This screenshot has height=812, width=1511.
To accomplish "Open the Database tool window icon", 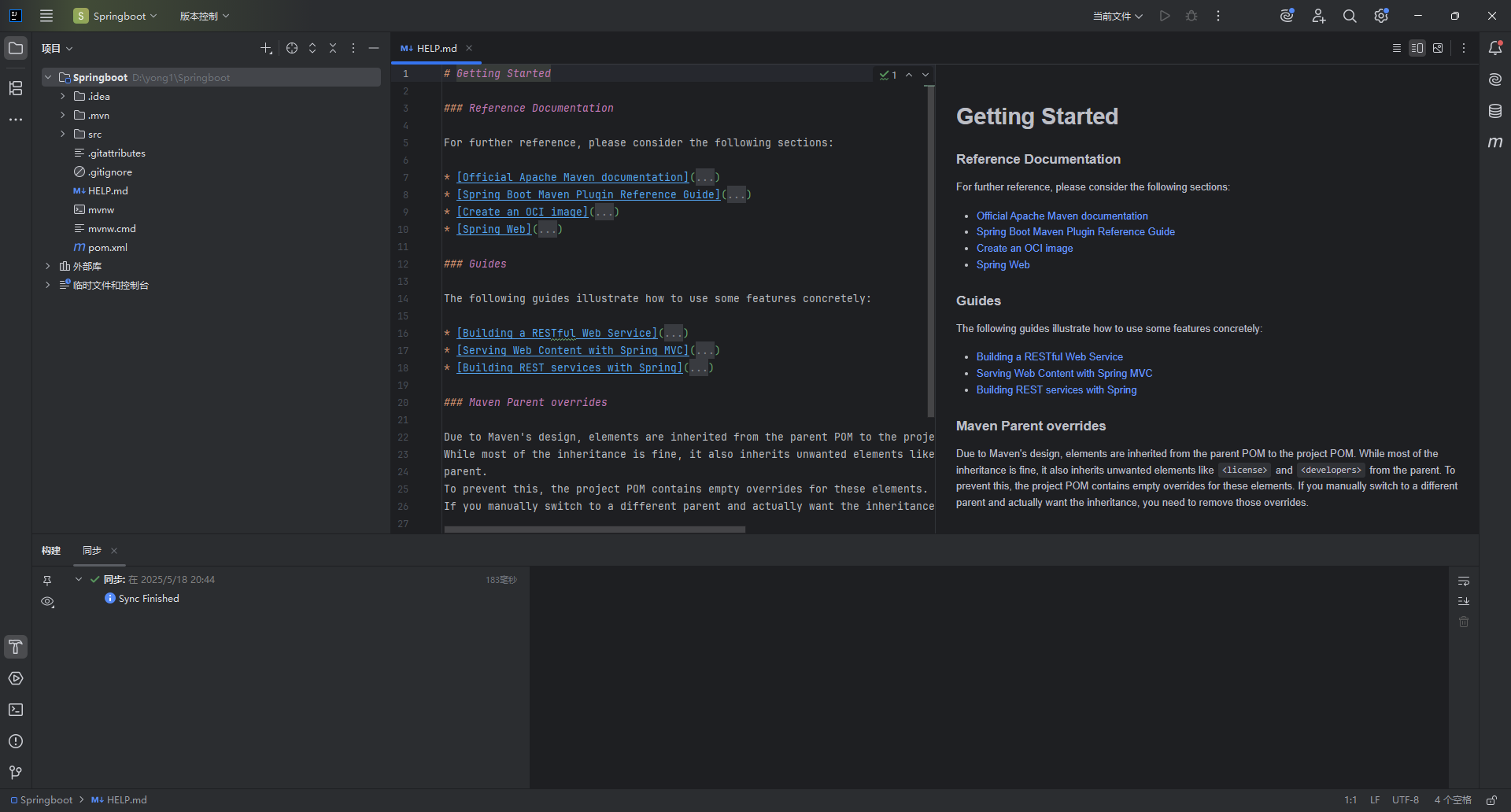I will click(x=1494, y=111).
